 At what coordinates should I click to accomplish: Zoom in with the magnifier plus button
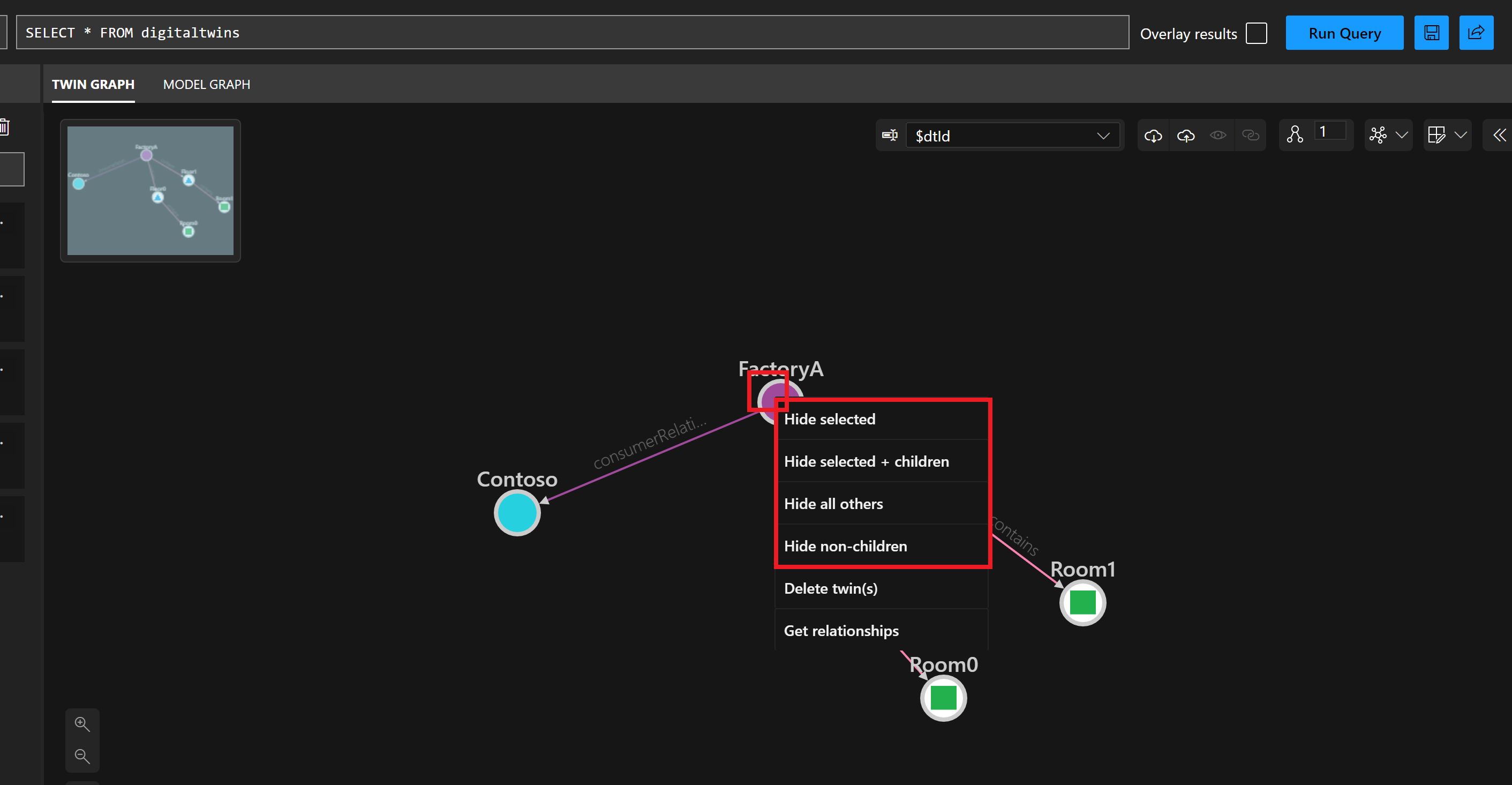coord(82,723)
